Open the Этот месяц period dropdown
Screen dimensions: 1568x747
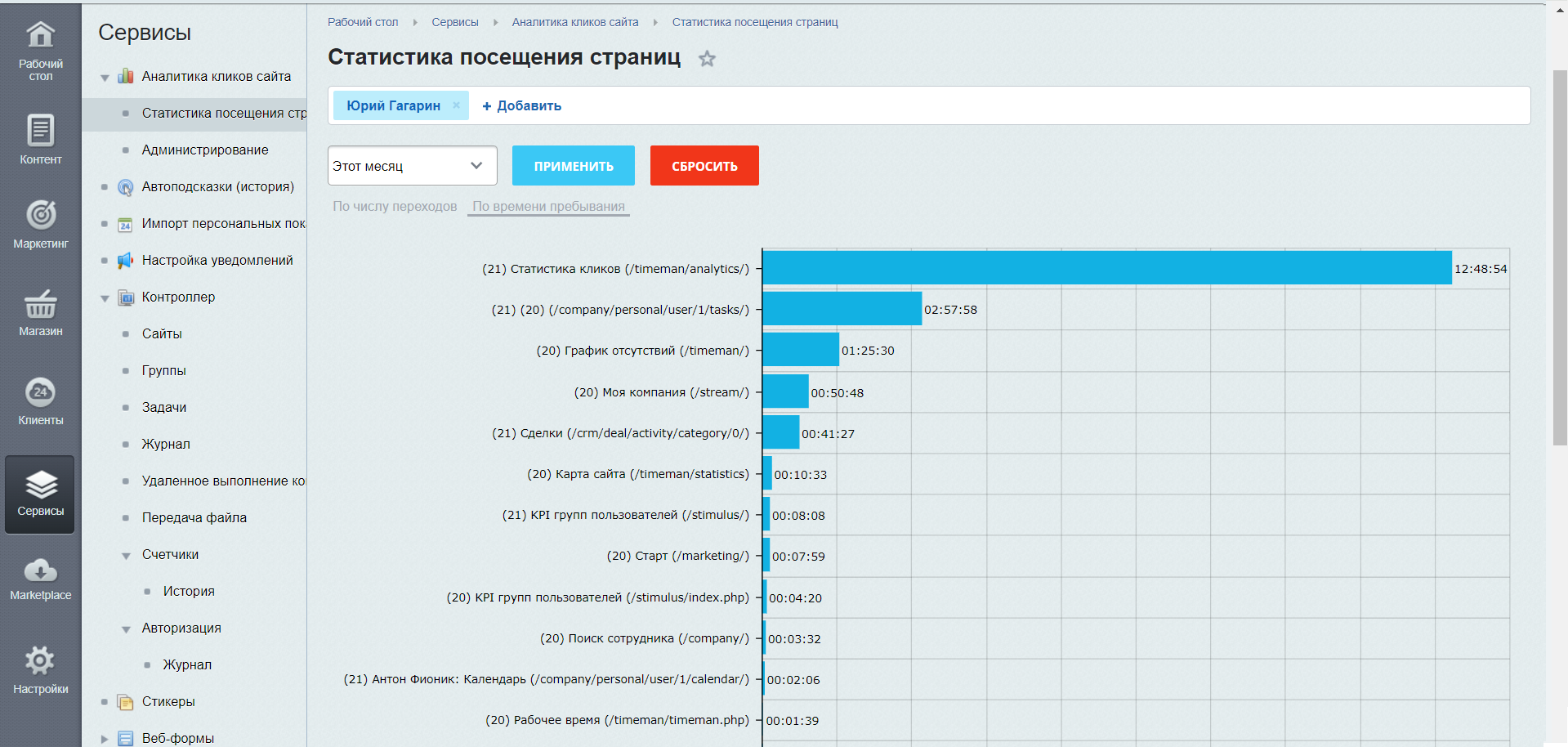(x=412, y=166)
